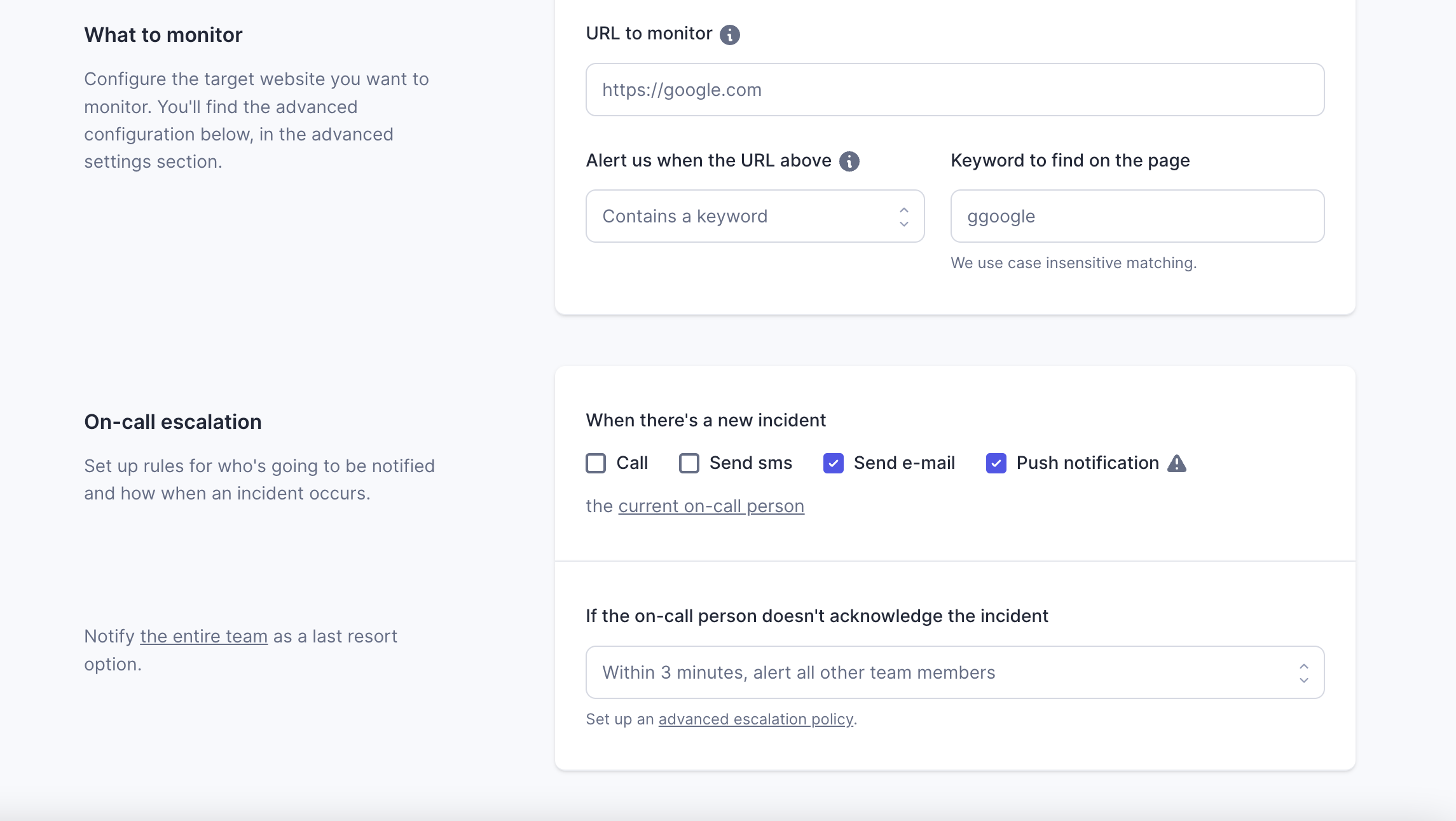Screen dimensions: 1456x821
Task: Click the Push notification label text
Action: point(1087,463)
